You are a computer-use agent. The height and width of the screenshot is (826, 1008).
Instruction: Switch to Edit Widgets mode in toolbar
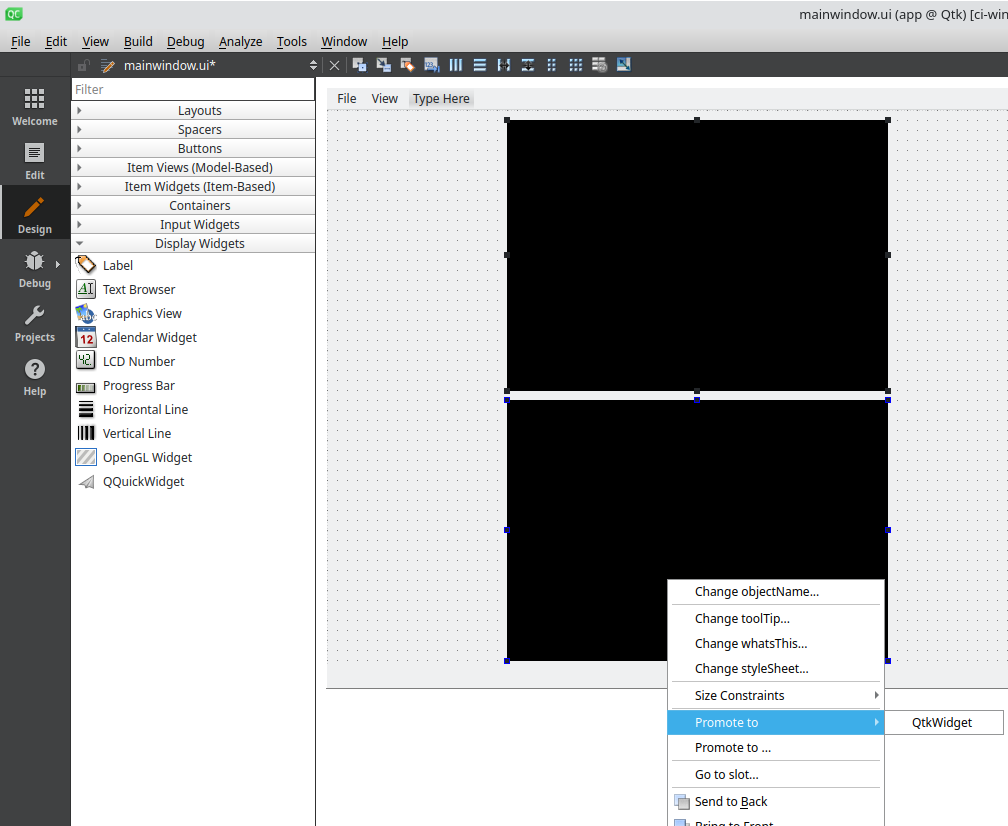point(359,65)
